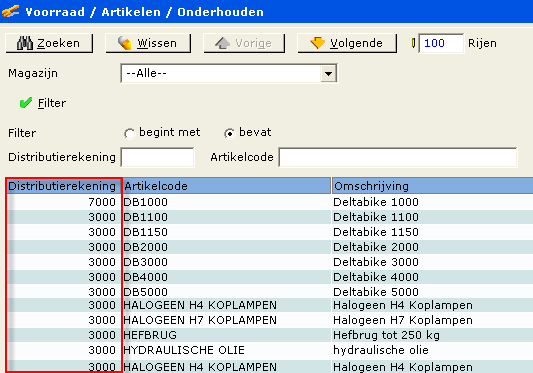Click the application icon in title bar
Viewport: 533px width, 373px height.
point(11,11)
